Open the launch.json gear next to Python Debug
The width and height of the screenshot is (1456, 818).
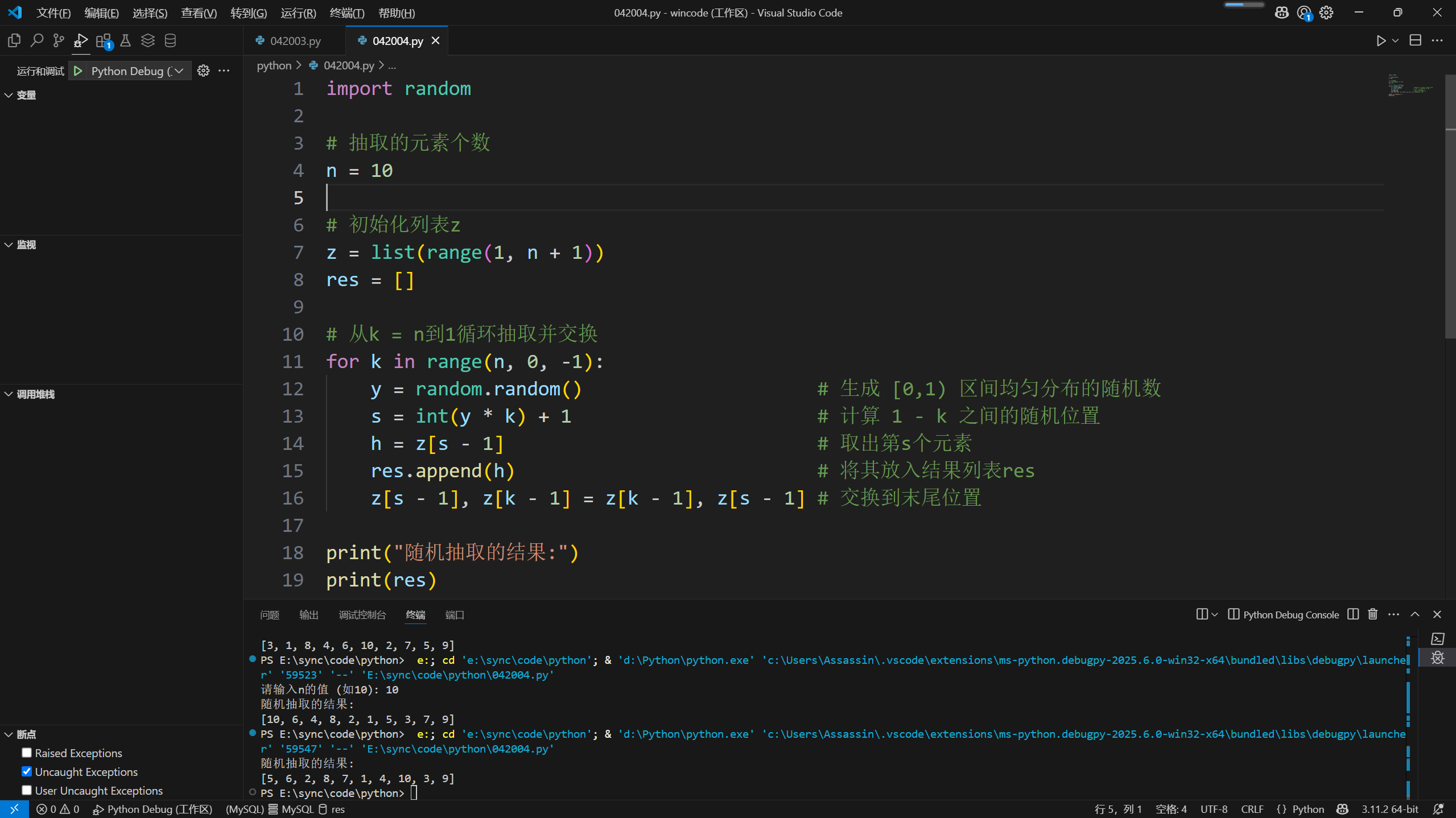pos(203,71)
